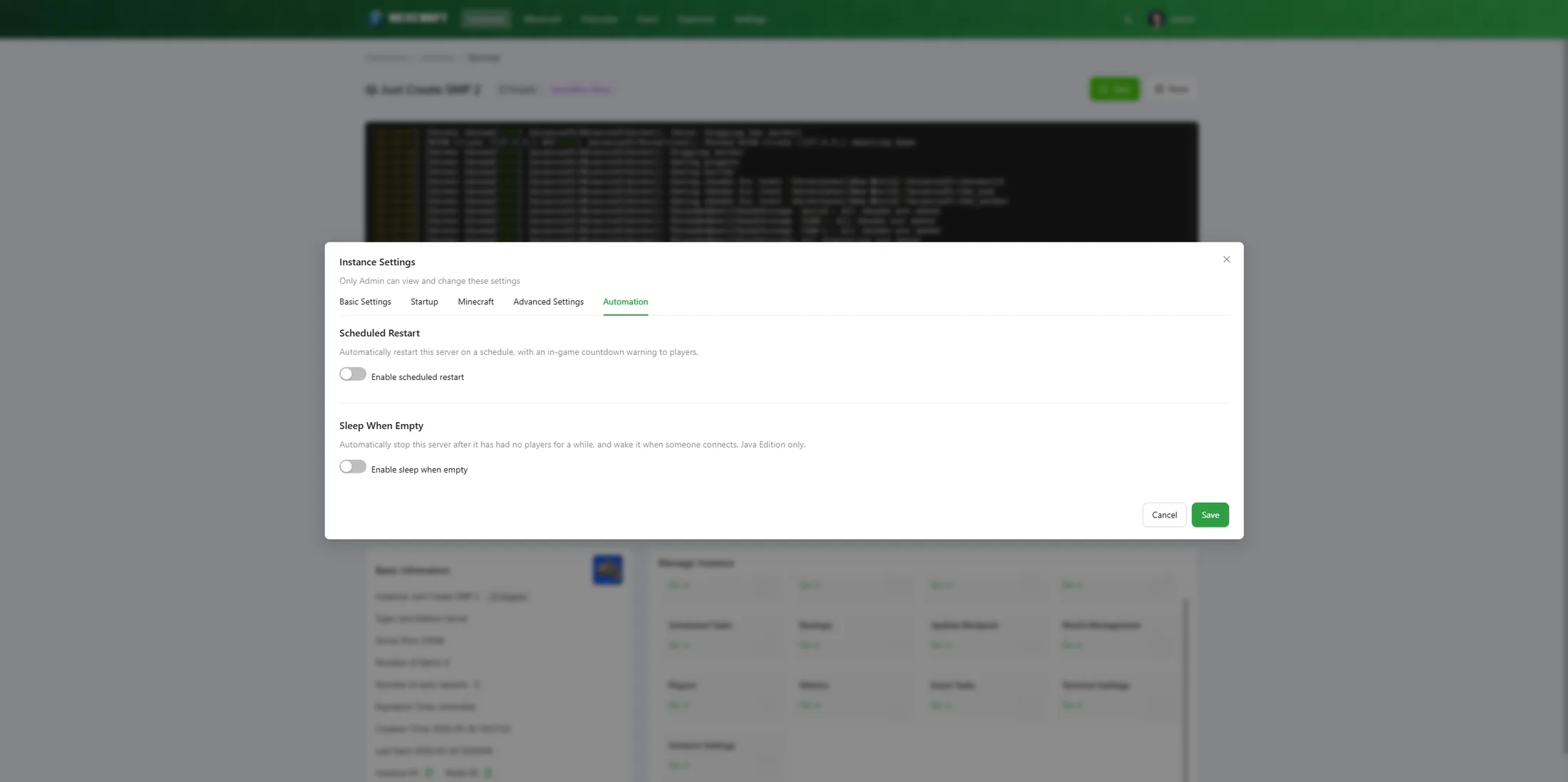Save the instance settings
The width and height of the screenshot is (1568, 782).
[x=1210, y=515]
